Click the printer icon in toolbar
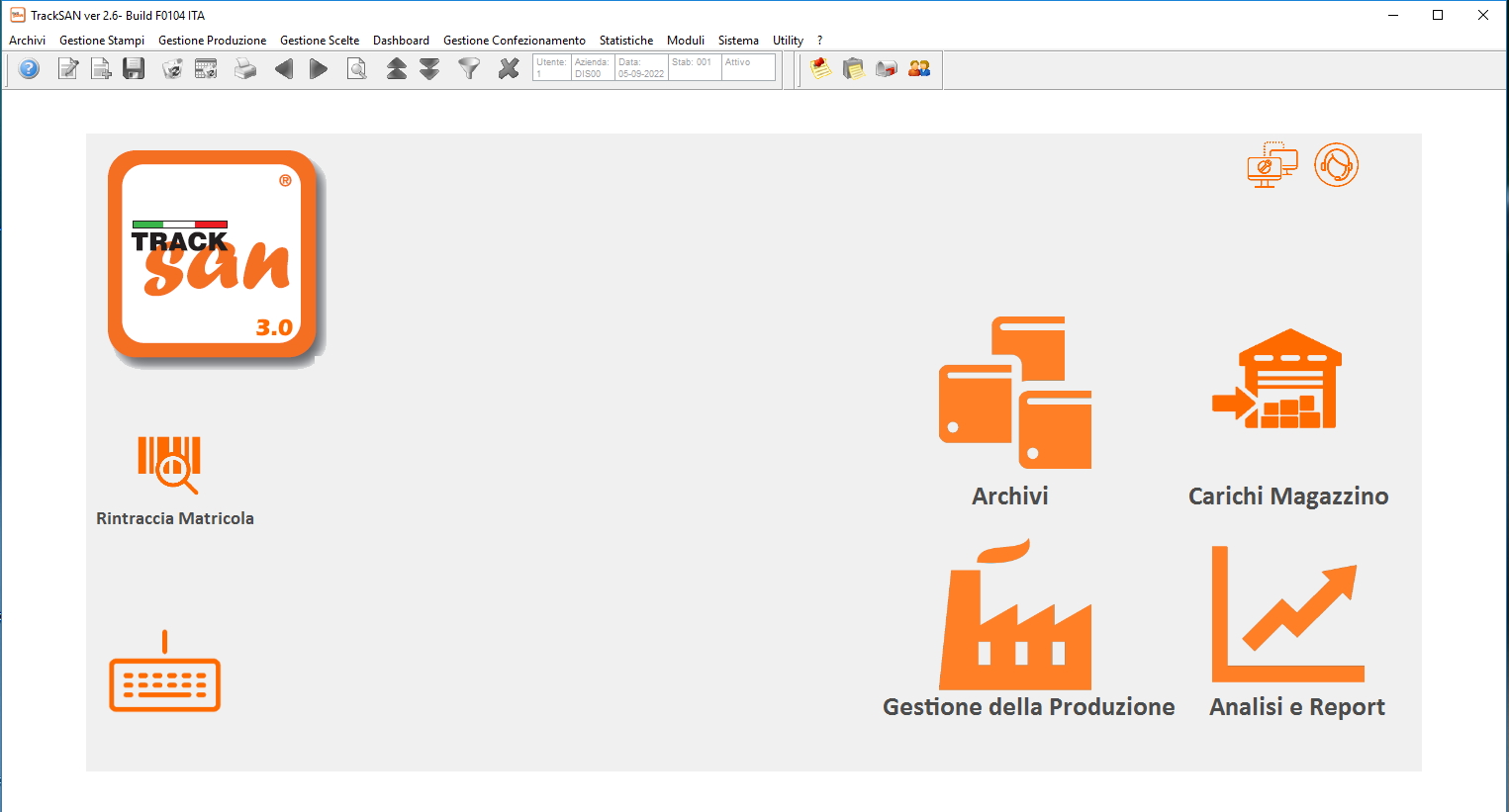This screenshot has height=812, width=1509. pos(244,68)
